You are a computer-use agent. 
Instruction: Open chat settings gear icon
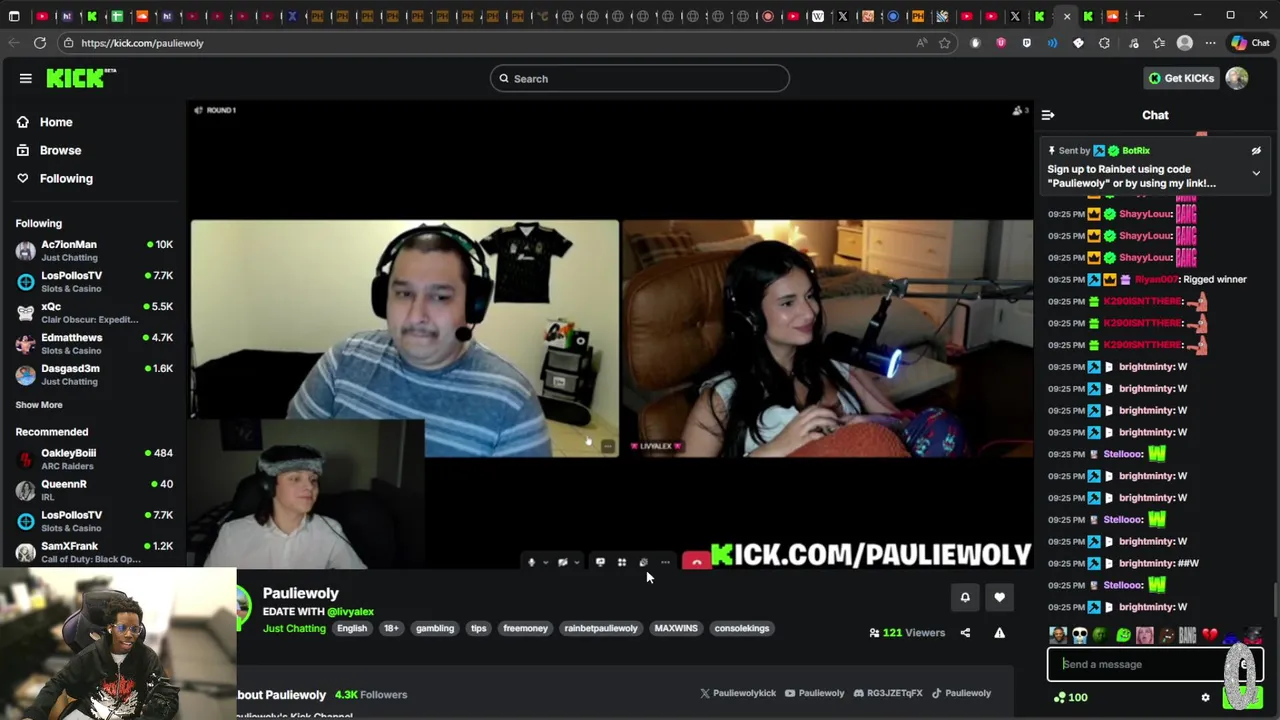click(x=1205, y=697)
